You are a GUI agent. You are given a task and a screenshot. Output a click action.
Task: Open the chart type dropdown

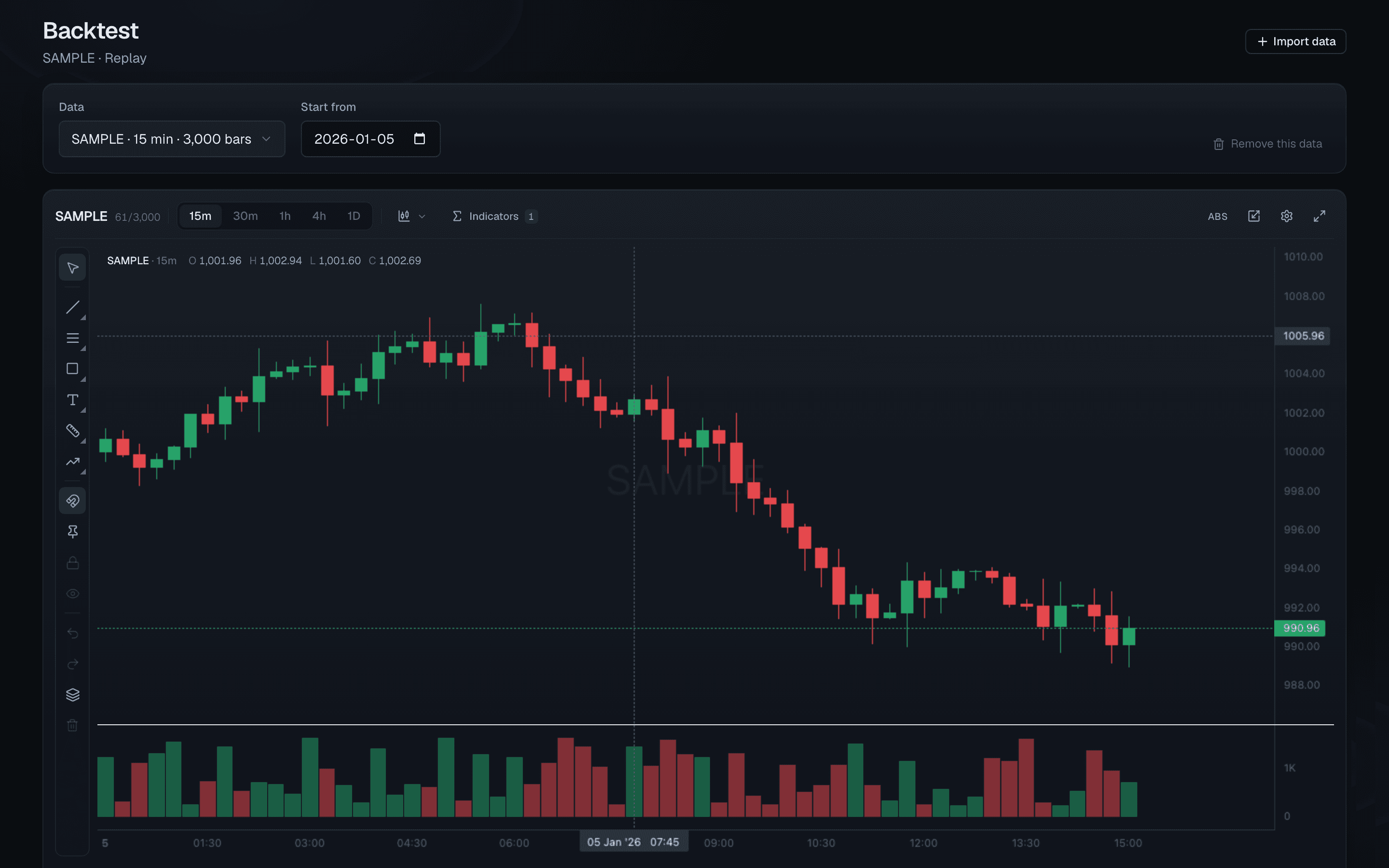click(x=411, y=217)
